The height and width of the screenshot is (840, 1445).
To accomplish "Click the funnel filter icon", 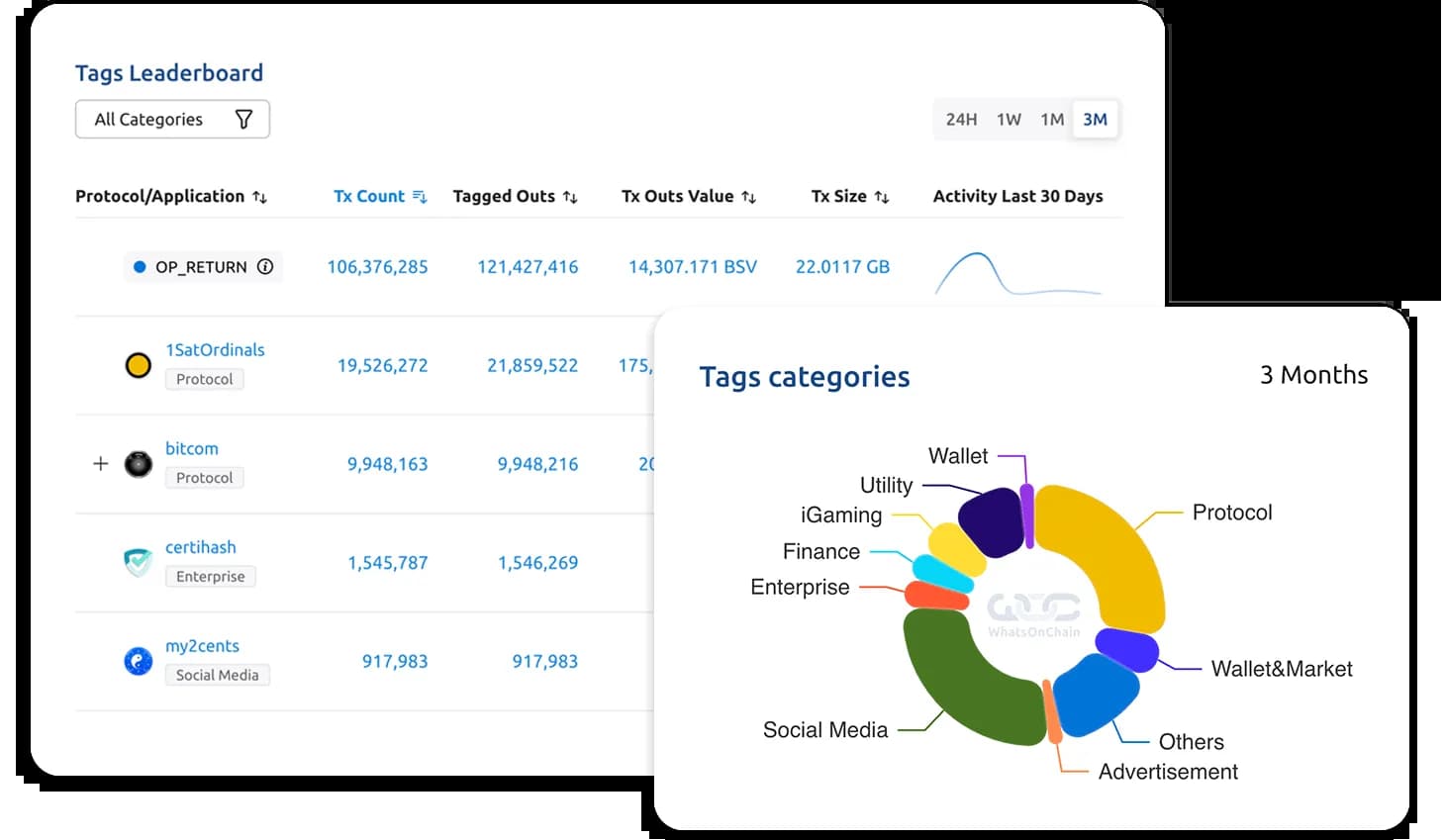I will [243, 119].
